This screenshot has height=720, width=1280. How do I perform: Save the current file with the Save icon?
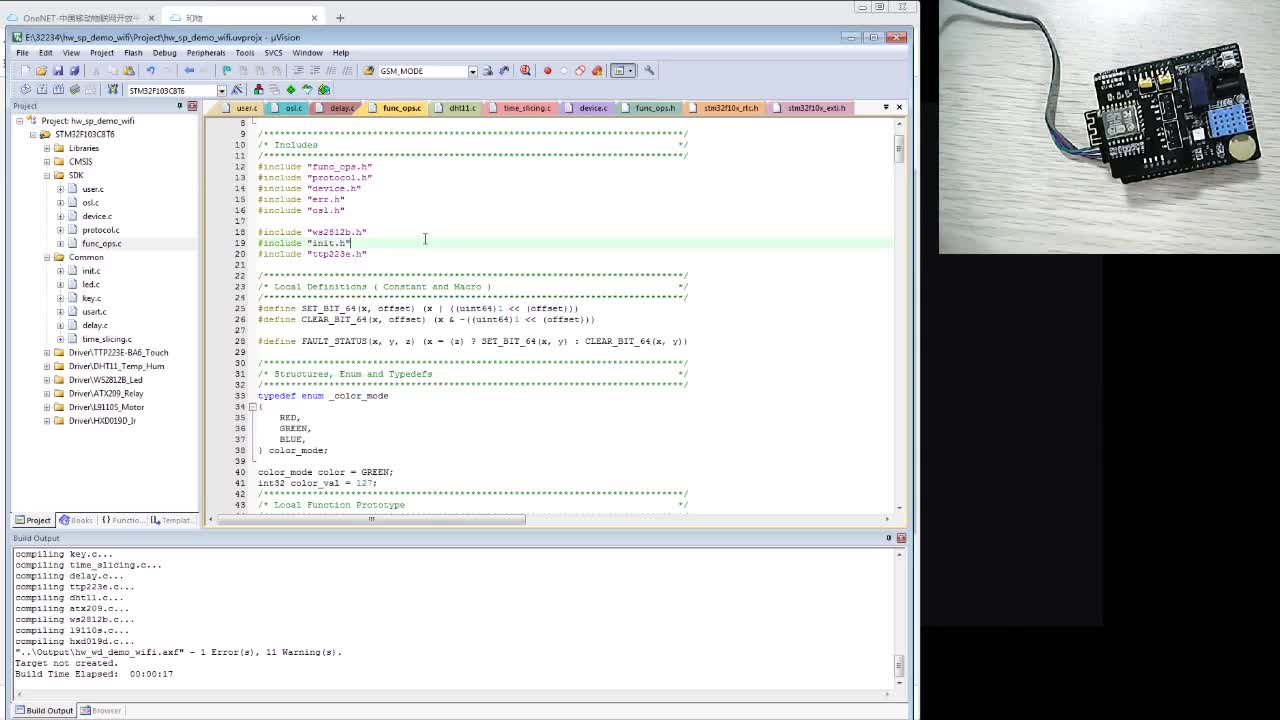tap(58, 70)
